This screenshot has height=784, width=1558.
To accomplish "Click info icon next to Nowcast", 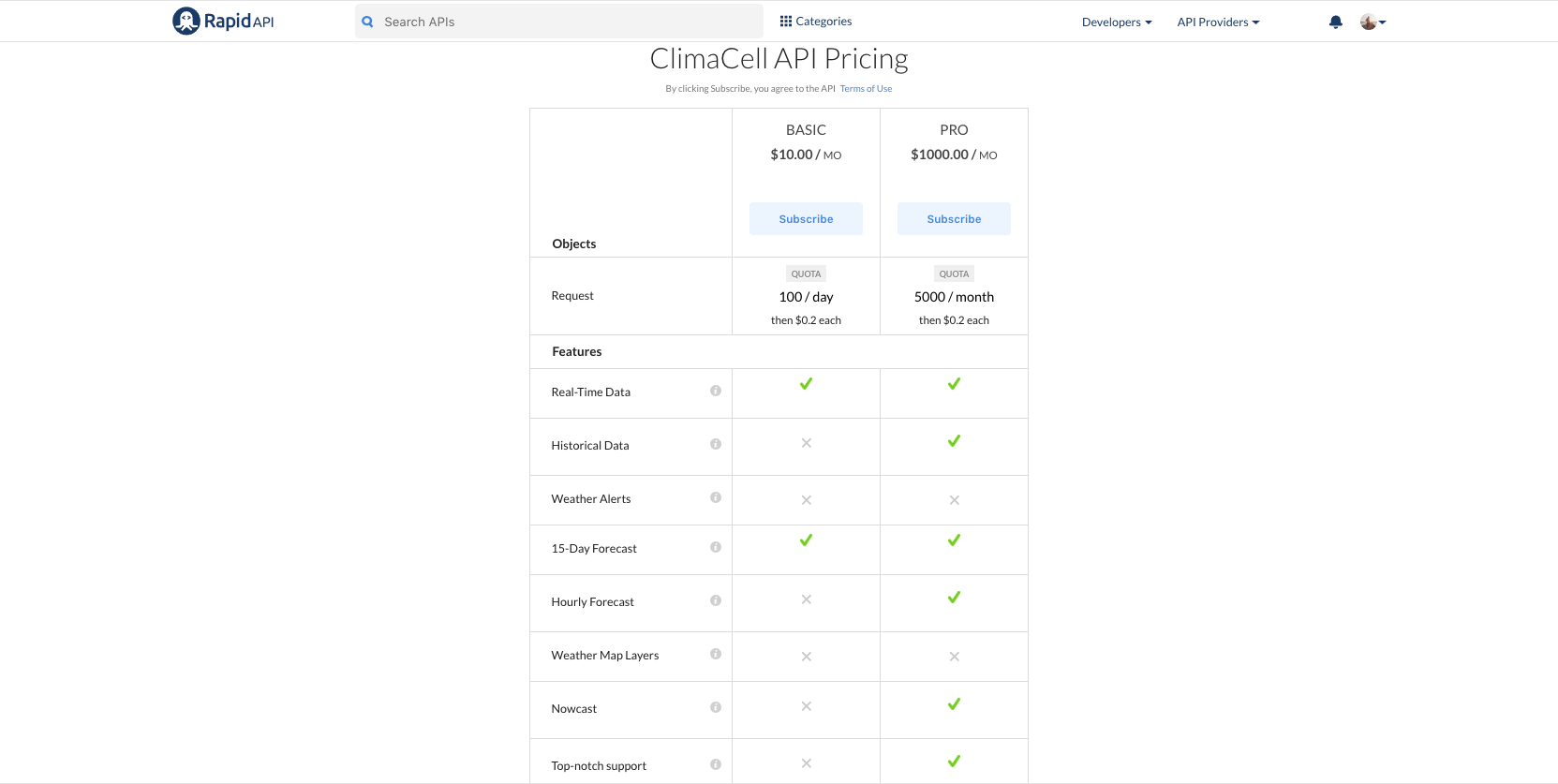I will pos(716,707).
